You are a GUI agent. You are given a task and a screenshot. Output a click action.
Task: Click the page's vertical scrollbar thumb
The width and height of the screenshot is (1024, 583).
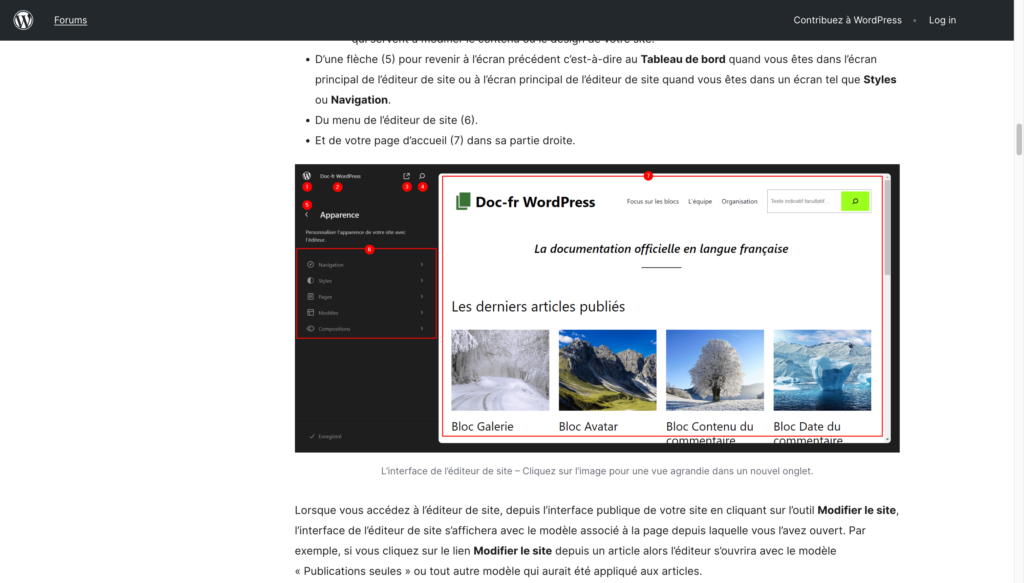(1019, 139)
